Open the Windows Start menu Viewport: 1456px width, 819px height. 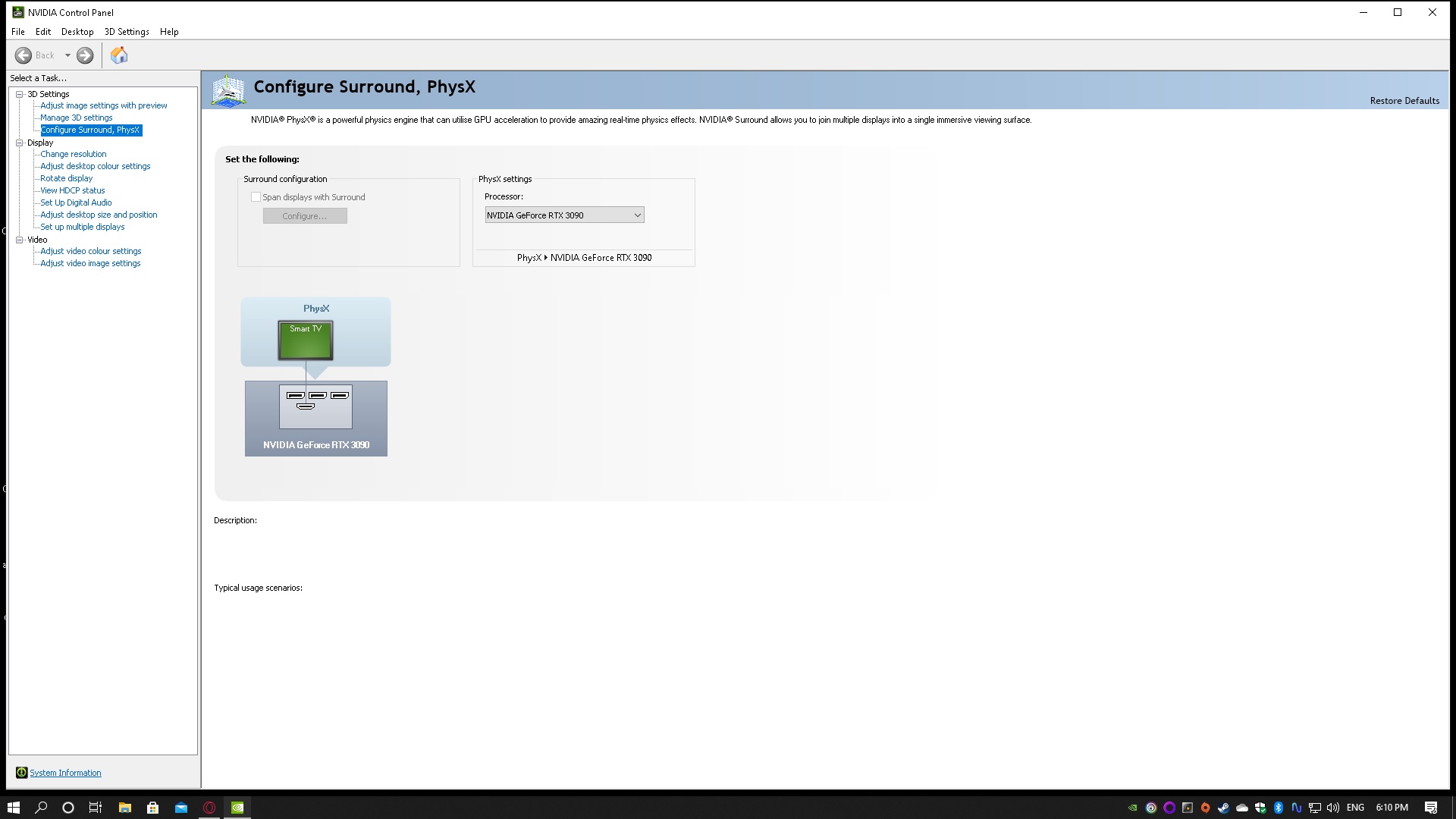pyautogui.click(x=14, y=808)
